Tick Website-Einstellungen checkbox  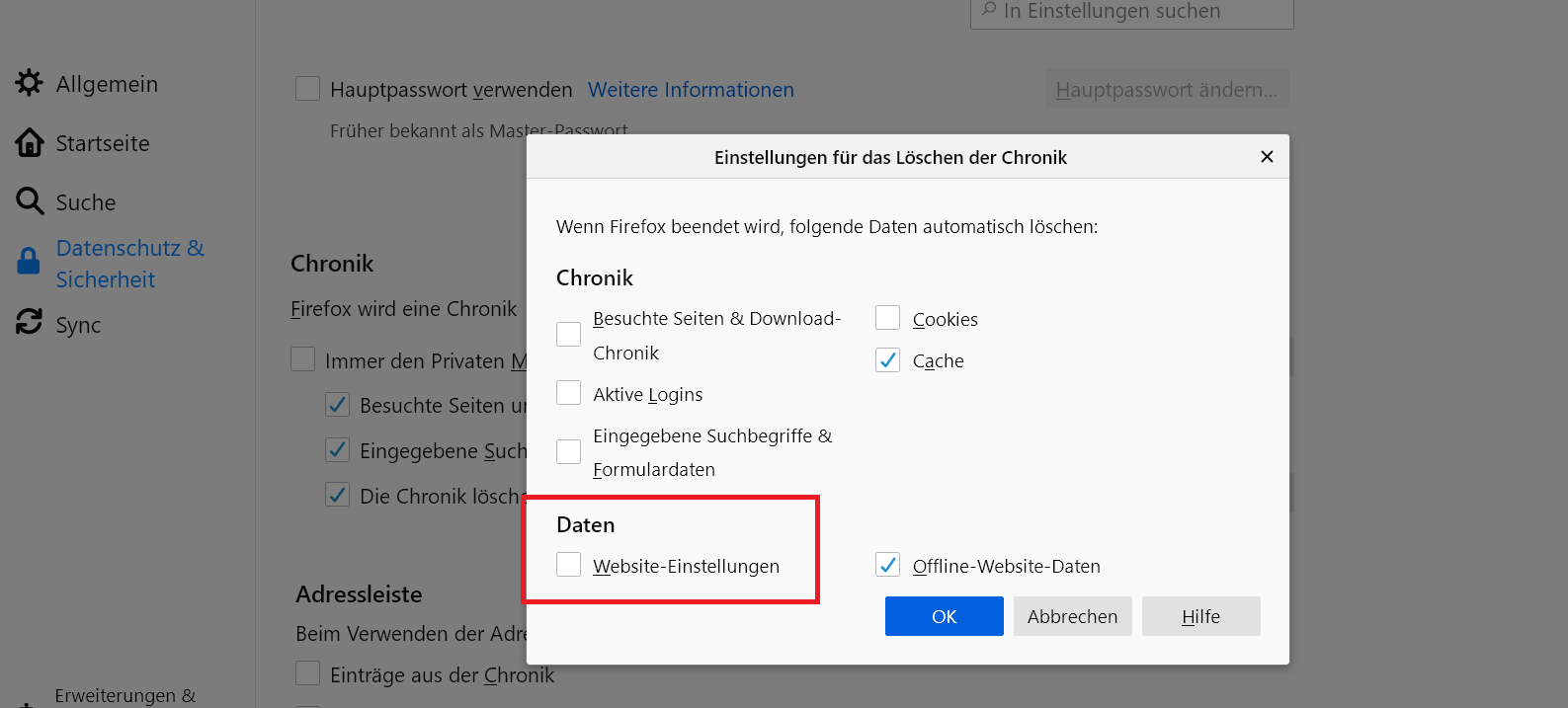(x=568, y=565)
